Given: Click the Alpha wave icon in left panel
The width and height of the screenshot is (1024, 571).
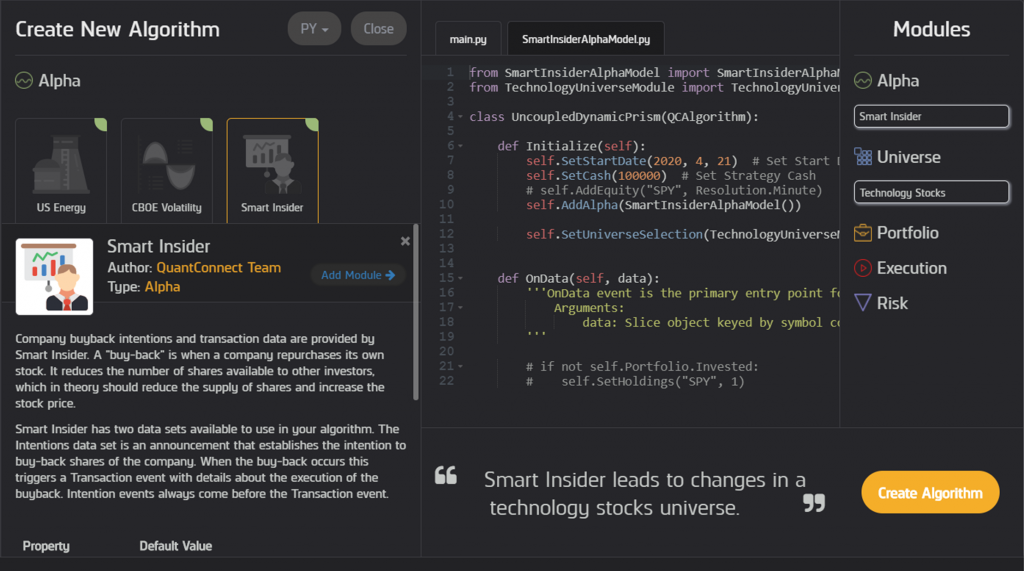Looking at the screenshot, I should click(24, 80).
